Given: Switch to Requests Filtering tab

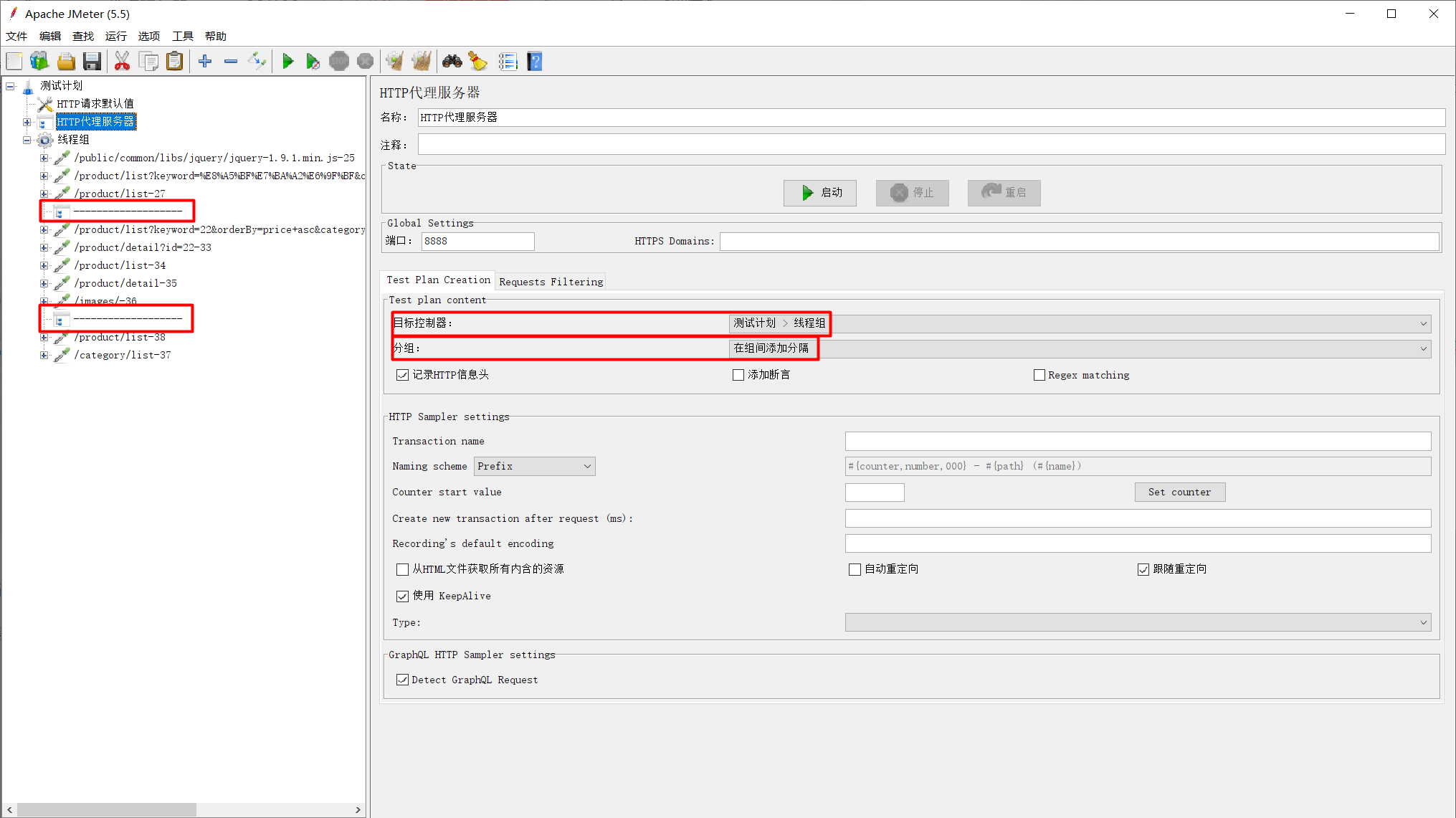Looking at the screenshot, I should (x=551, y=282).
